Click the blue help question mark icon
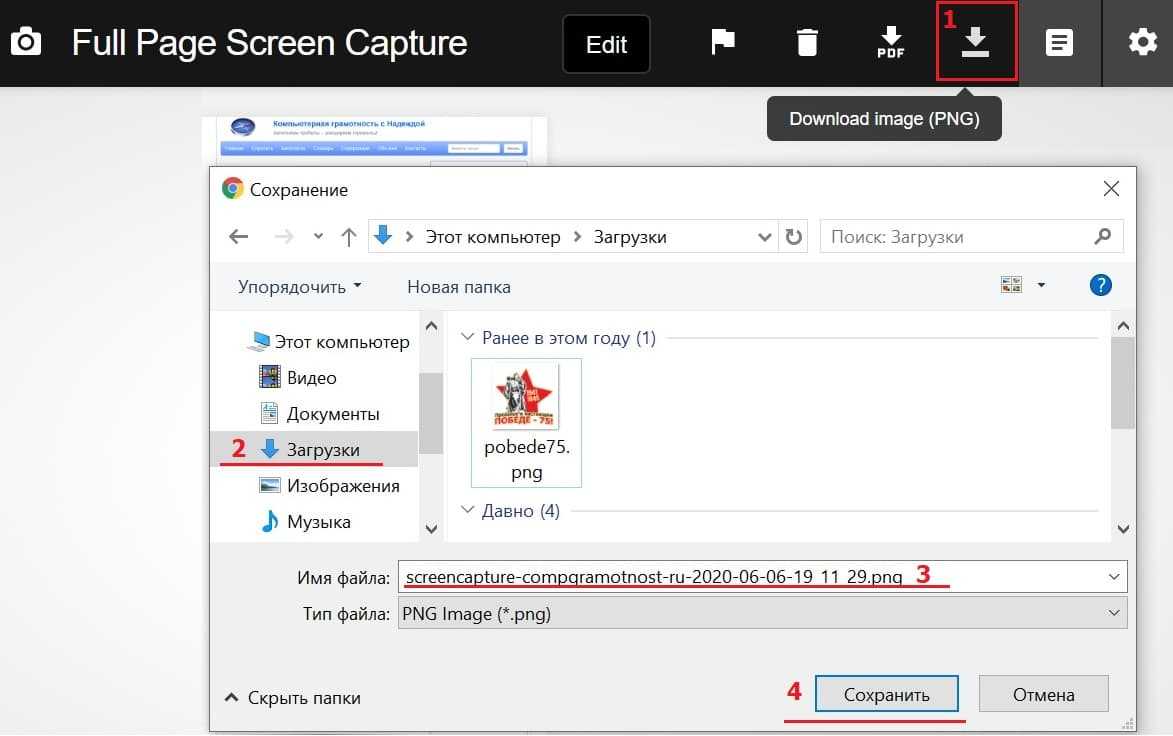 tap(1100, 286)
